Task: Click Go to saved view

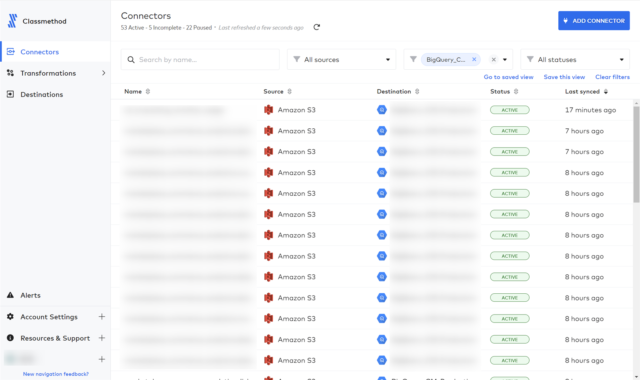Action: pos(509,77)
